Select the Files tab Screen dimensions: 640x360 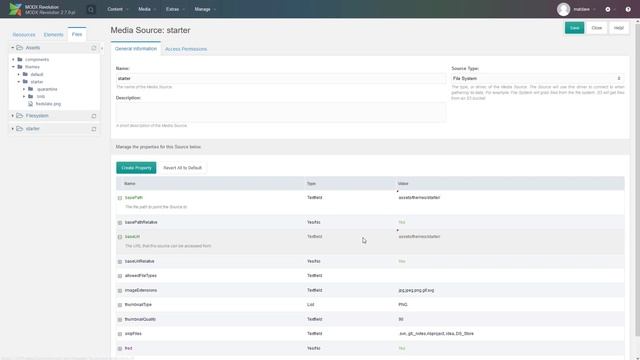77,34
